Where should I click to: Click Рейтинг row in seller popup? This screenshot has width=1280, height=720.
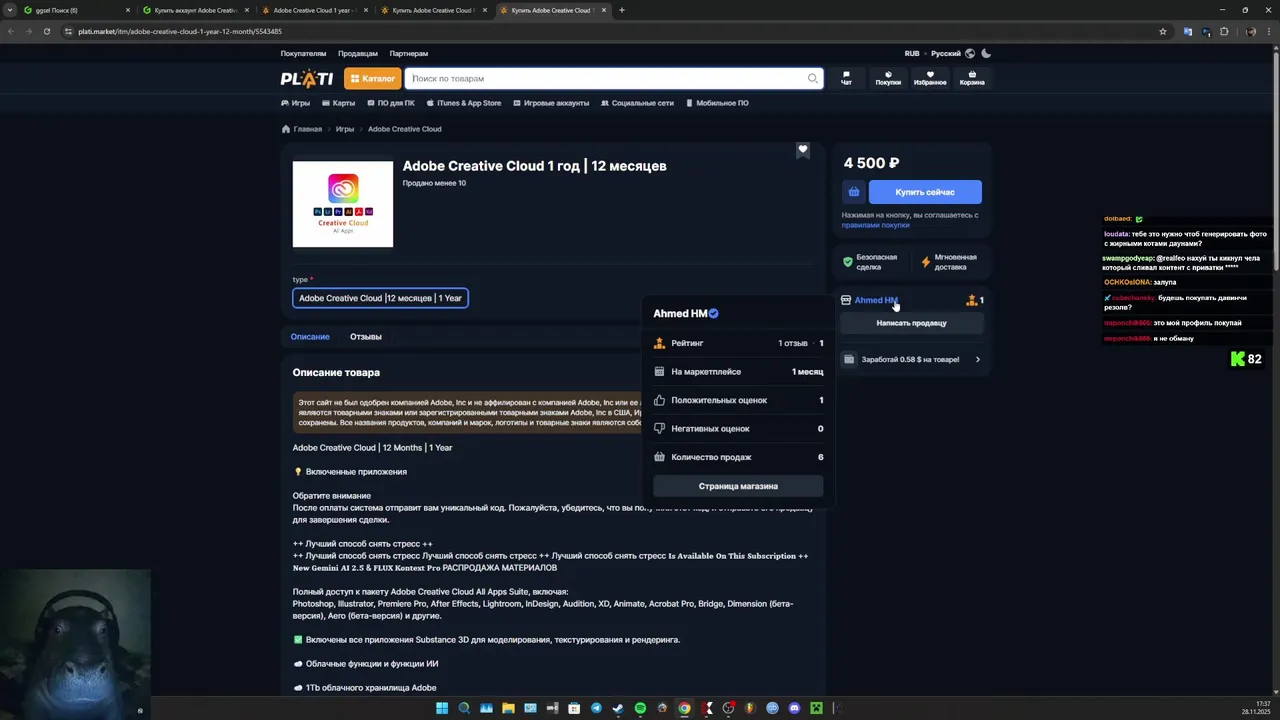pos(738,343)
